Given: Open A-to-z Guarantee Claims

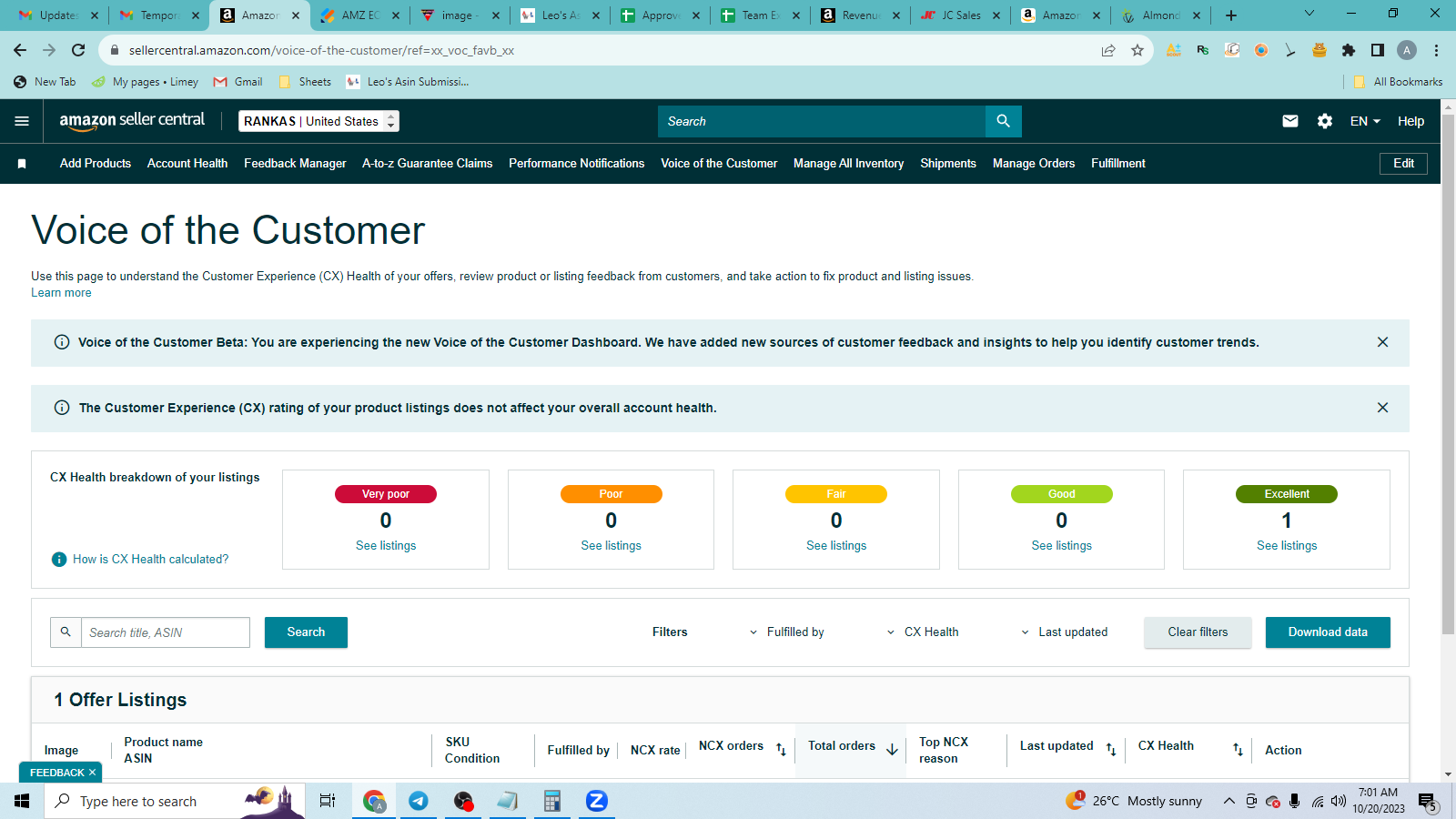Looking at the screenshot, I should (428, 164).
